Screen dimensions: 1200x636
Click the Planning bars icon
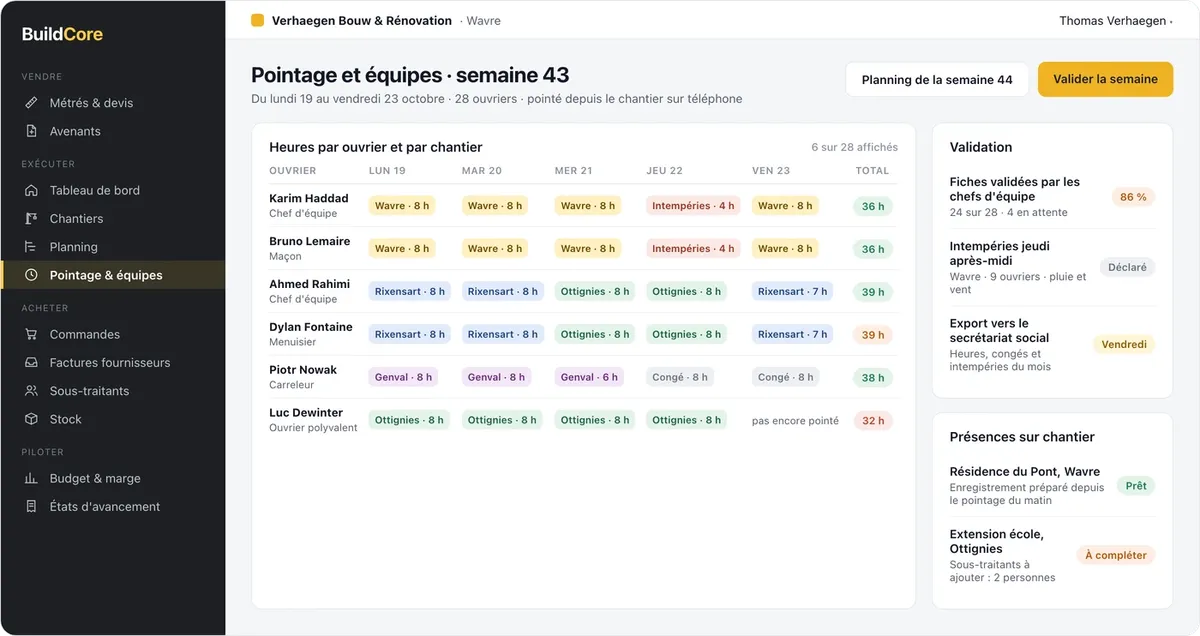[x=31, y=247]
